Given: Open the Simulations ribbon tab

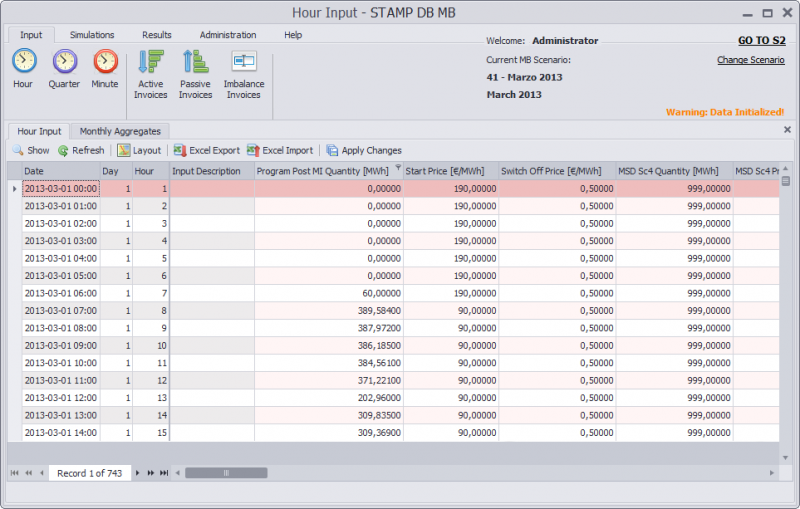Looking at the screenshot, I should (x=92, y=35).
